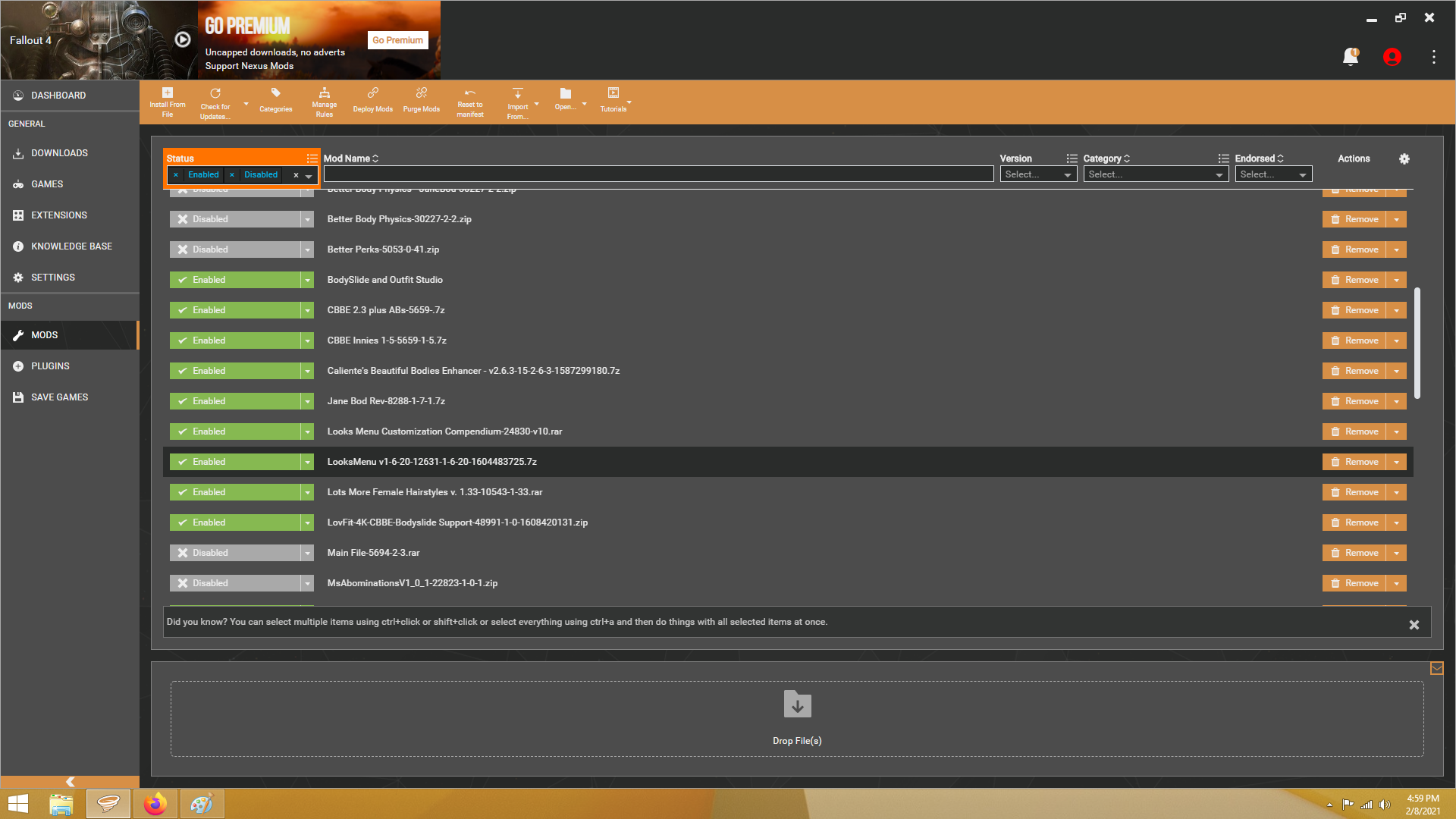Screen dimensions: 1456x819
Task: Open Games section
Action: coord(70,184)
